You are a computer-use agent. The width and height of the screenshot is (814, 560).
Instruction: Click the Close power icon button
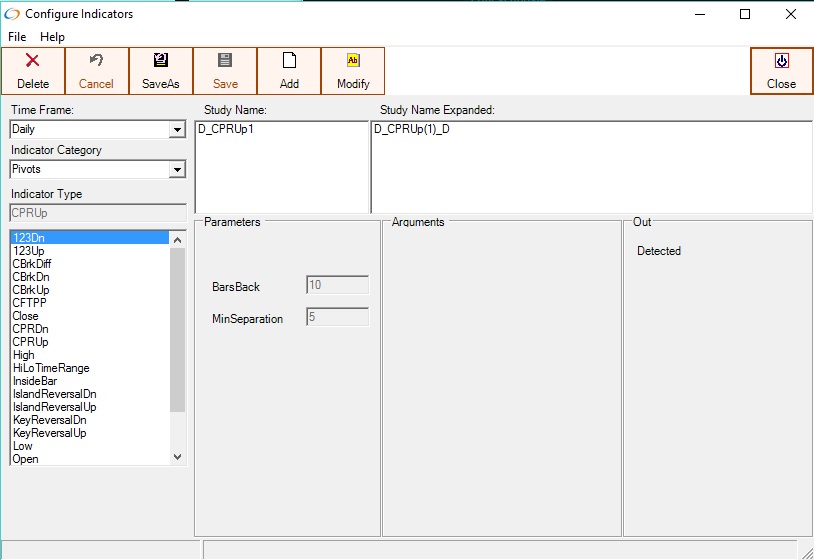pyautogui.click(x=781, y=61)
